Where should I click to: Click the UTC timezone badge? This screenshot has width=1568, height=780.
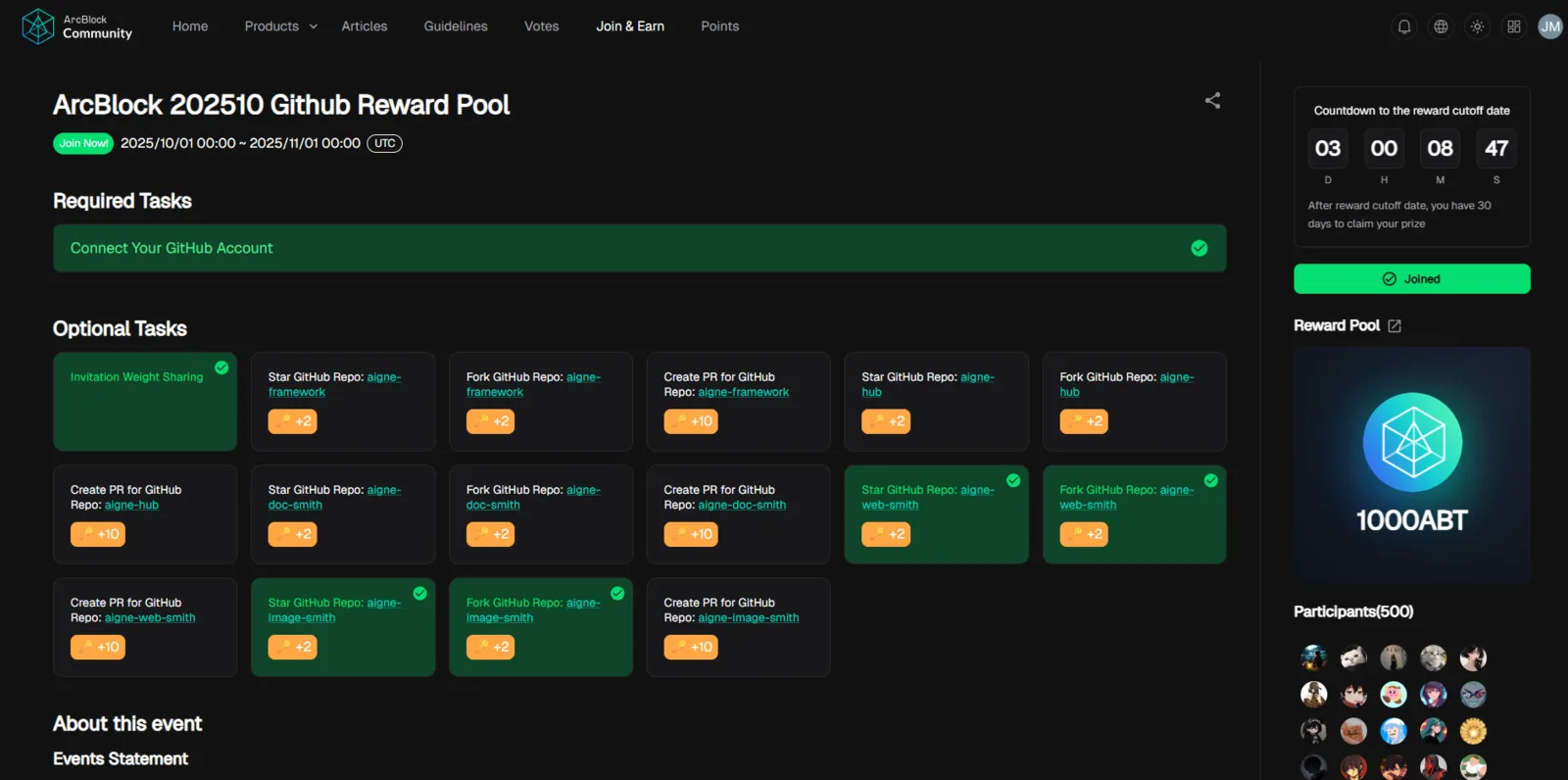[x=384, y=143]
